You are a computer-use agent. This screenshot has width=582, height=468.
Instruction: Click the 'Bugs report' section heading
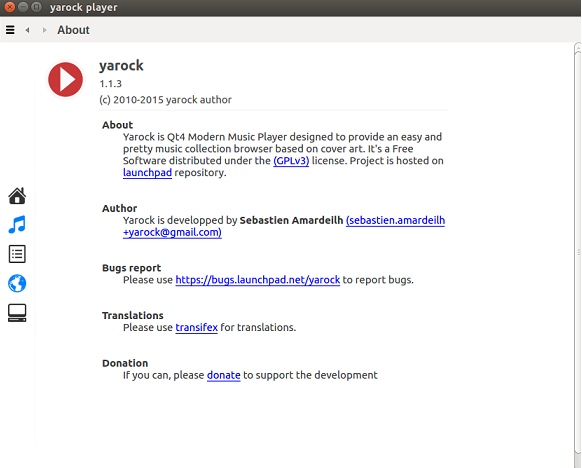tap(131, 268)
